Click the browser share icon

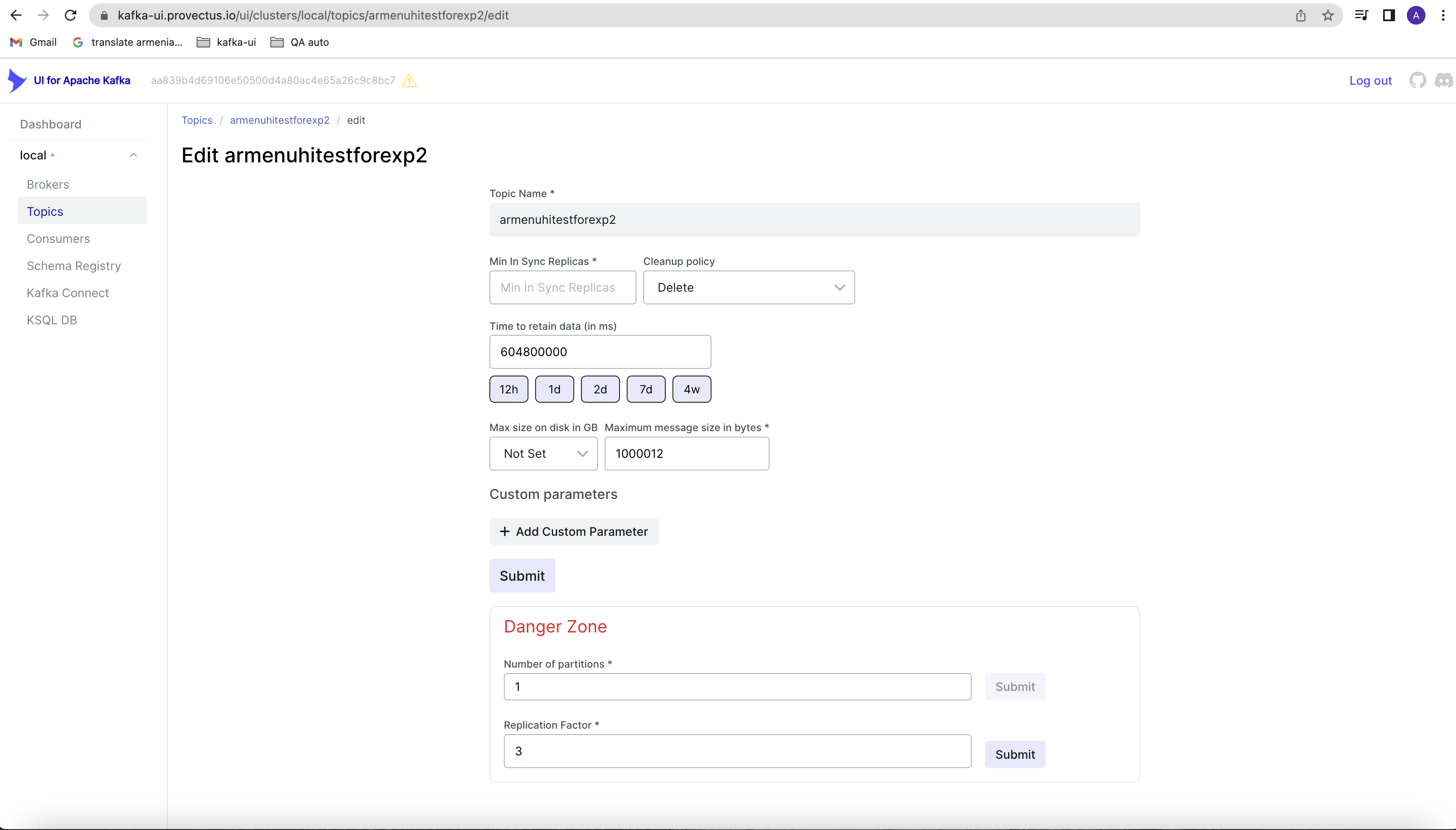point(1301,15)
